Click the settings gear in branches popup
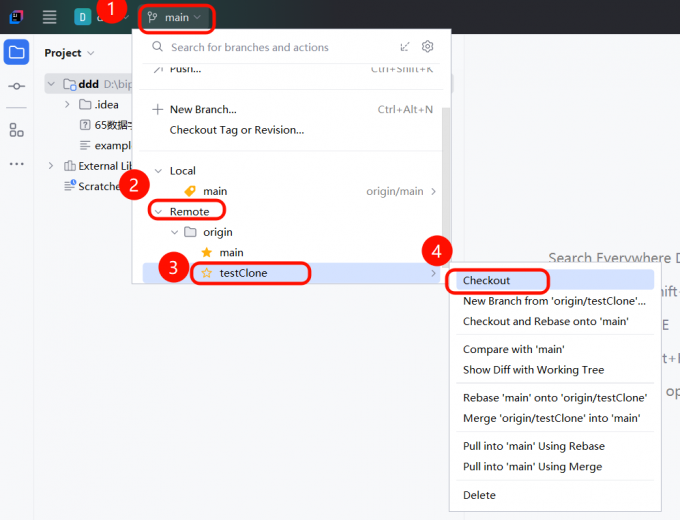 428,47
